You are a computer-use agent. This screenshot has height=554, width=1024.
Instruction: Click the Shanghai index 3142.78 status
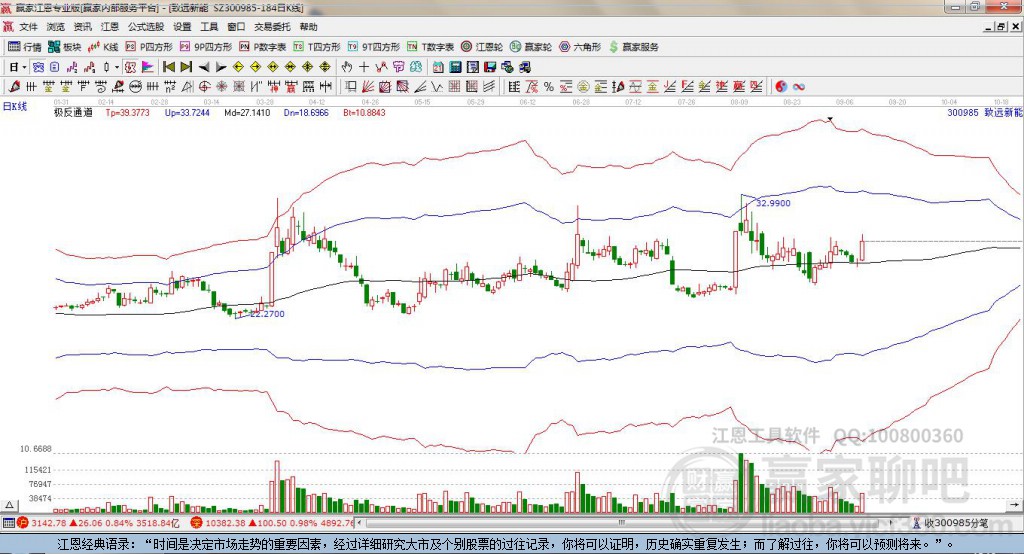click(98, 523)
